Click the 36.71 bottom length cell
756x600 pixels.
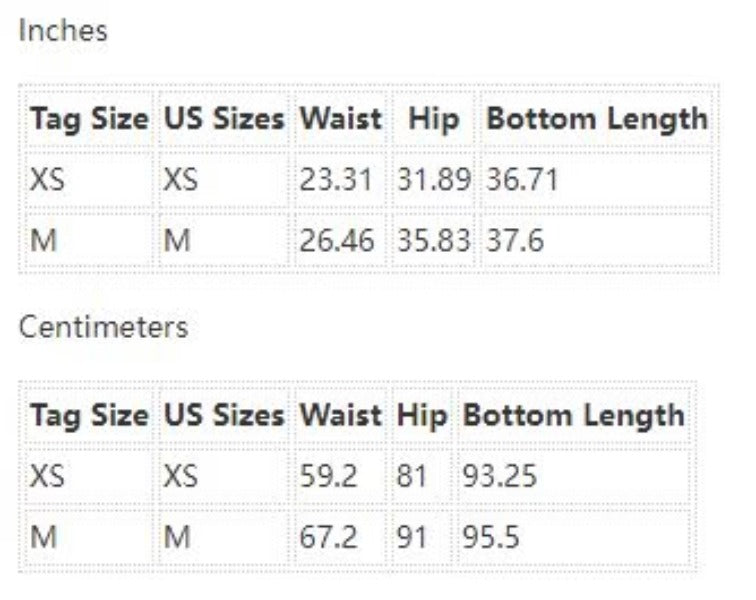(x=522, y=181)
